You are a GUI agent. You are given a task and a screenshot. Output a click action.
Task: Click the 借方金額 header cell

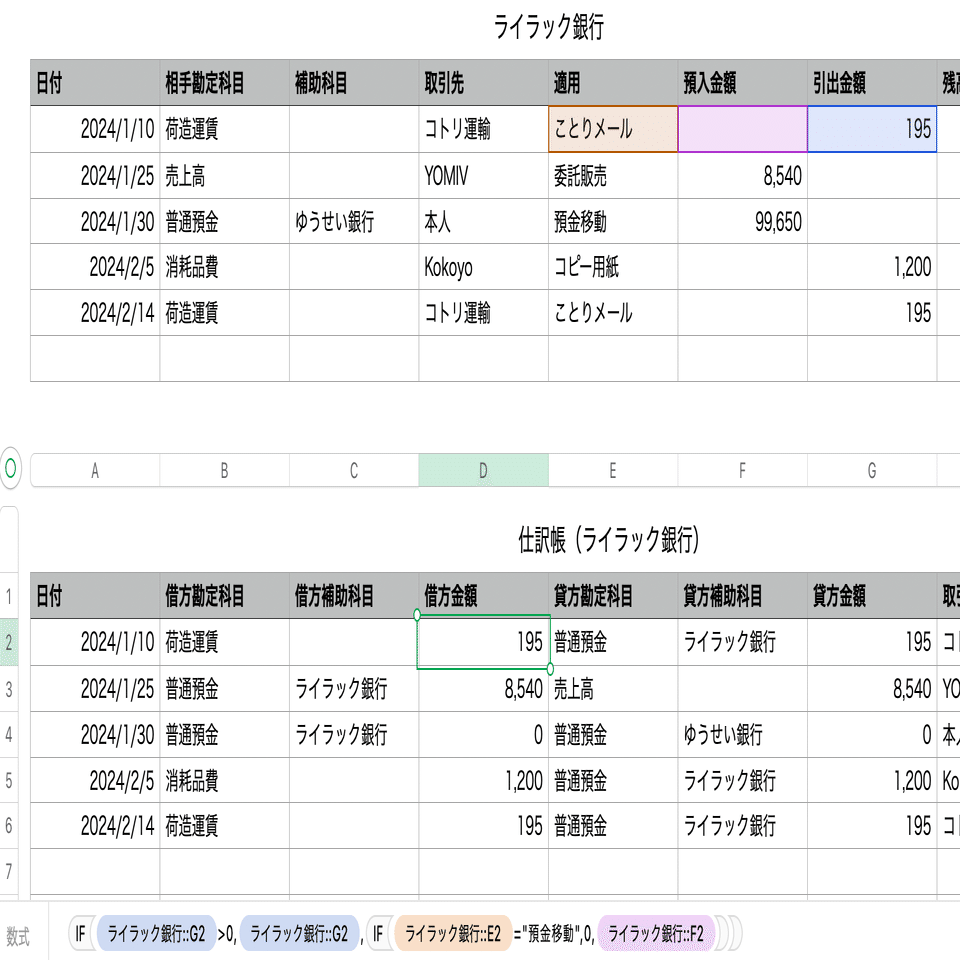(483, 597)
